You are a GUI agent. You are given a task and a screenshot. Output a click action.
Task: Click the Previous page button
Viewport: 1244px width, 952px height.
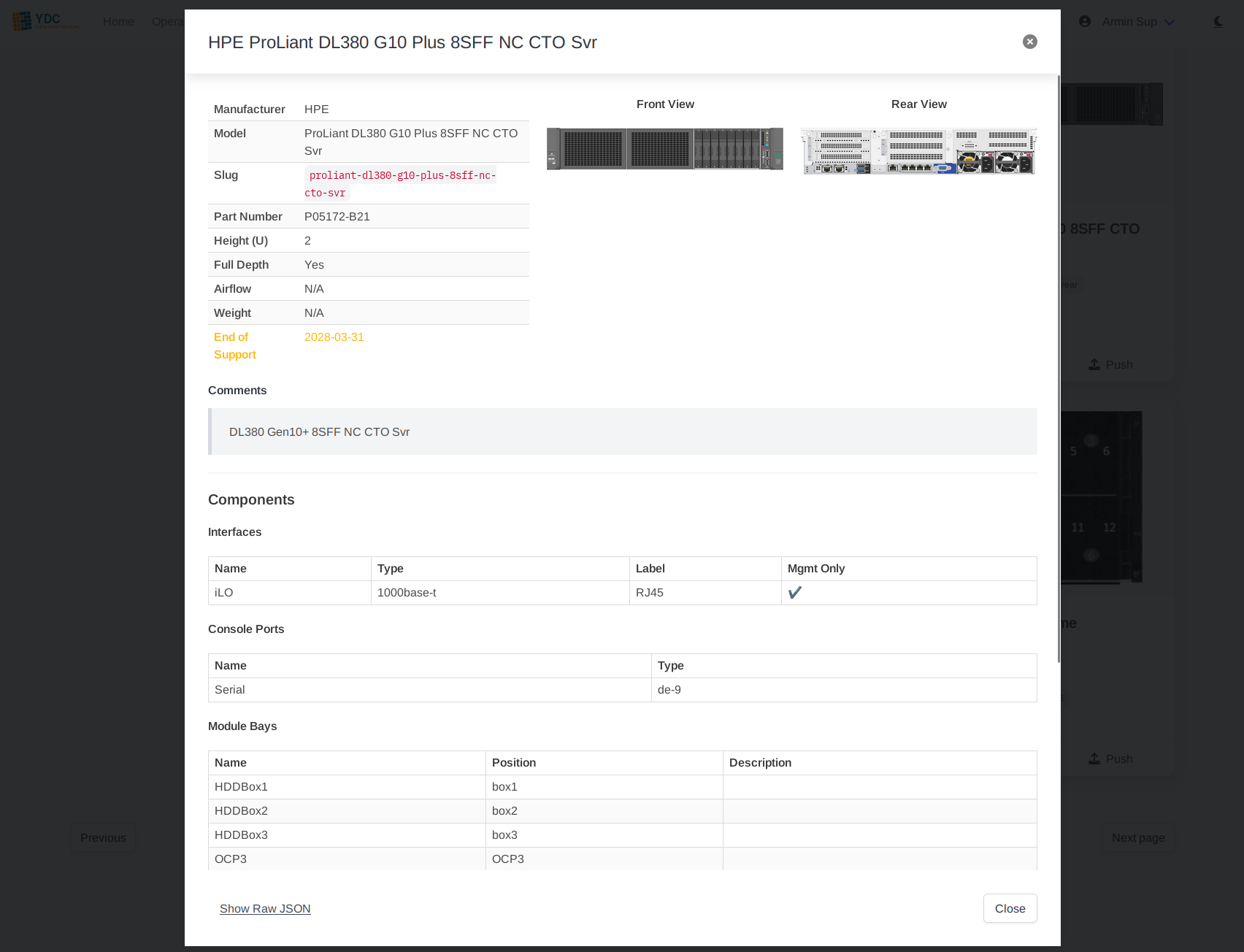(103, 837)
